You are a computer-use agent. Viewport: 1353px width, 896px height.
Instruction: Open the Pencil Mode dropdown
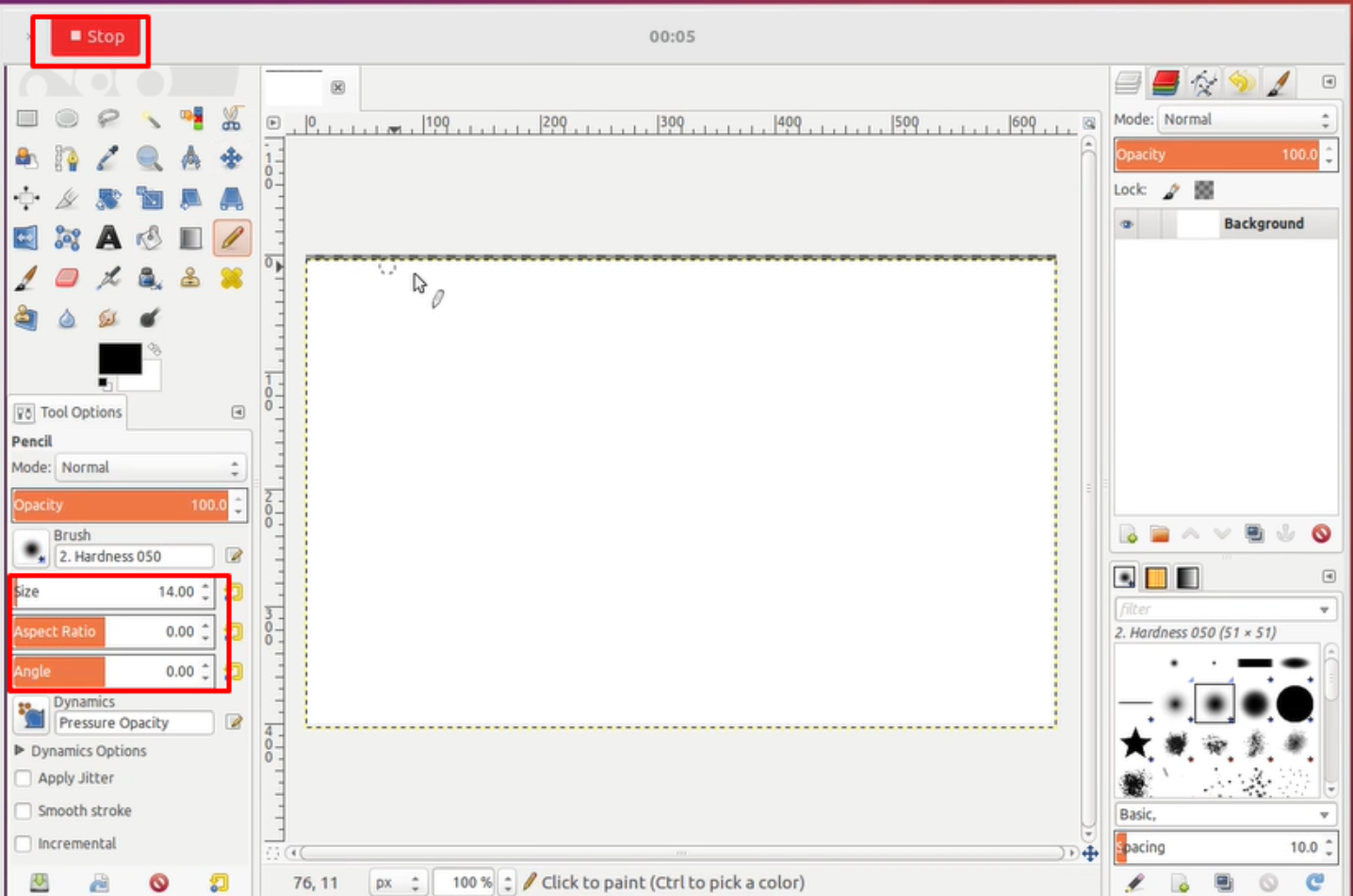(x=151, y=466)
